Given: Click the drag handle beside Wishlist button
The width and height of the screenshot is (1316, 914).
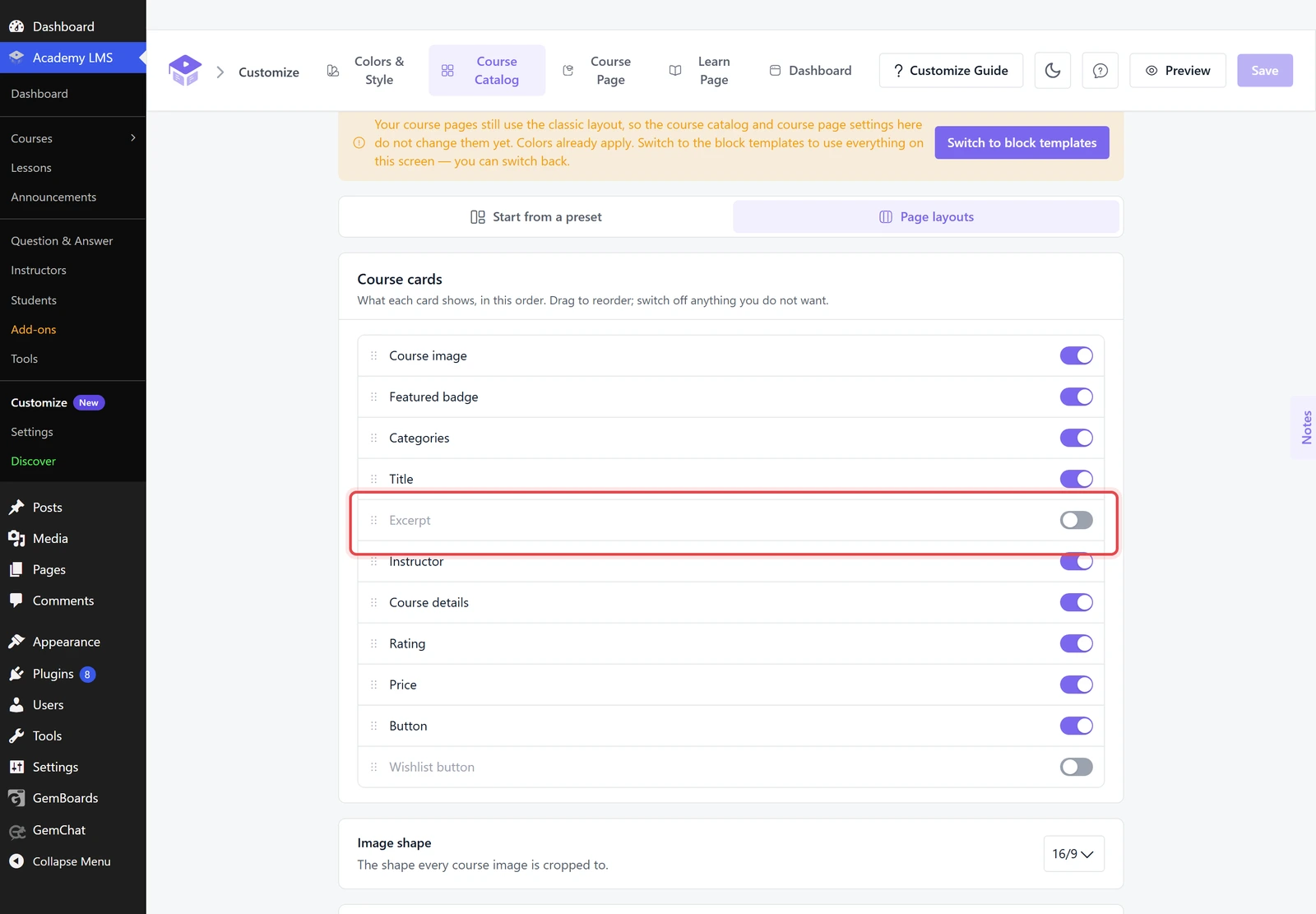Looking at the screenshot, I should coord(373,768).
